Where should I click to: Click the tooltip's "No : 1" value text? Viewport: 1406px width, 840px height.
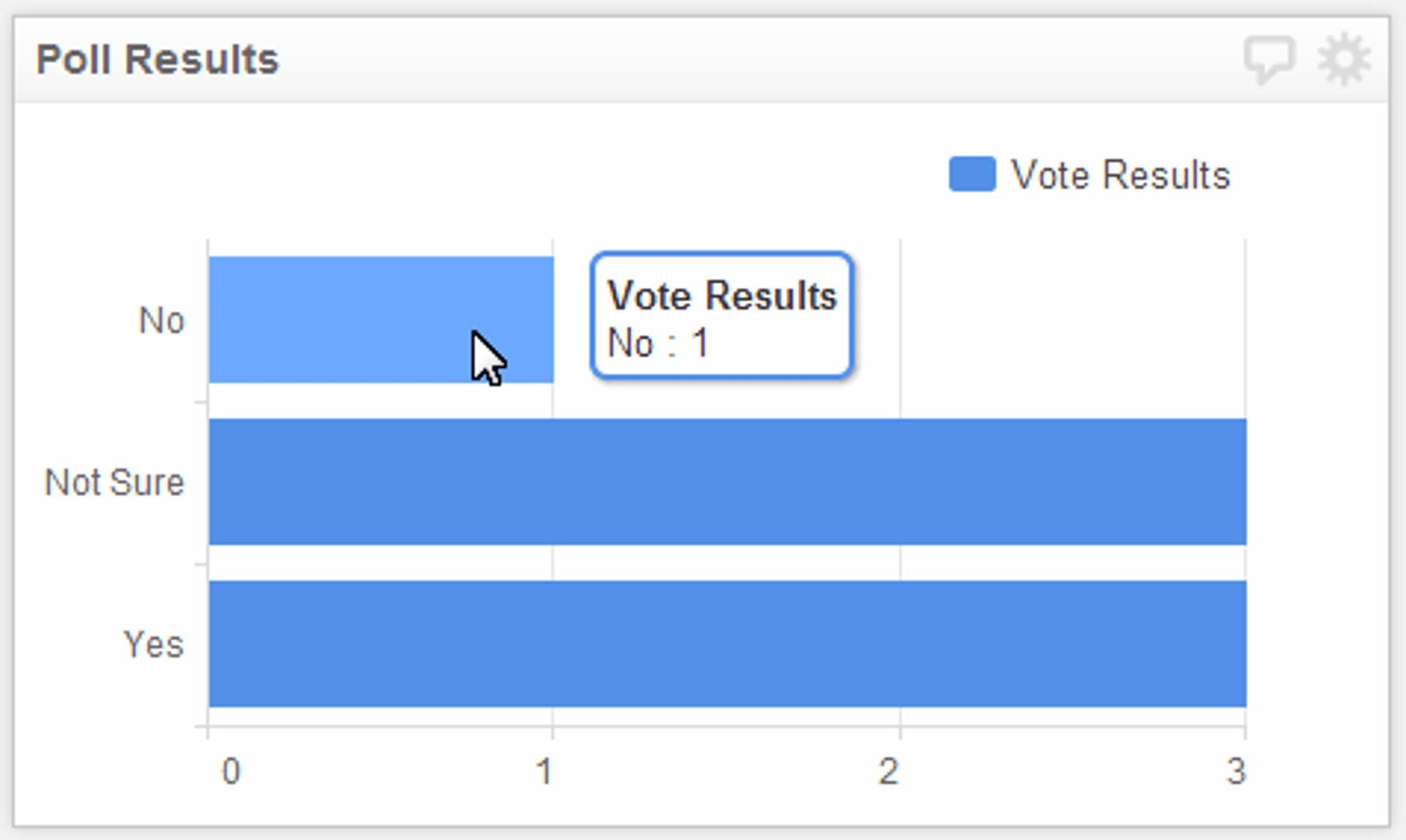click(657, 343)
